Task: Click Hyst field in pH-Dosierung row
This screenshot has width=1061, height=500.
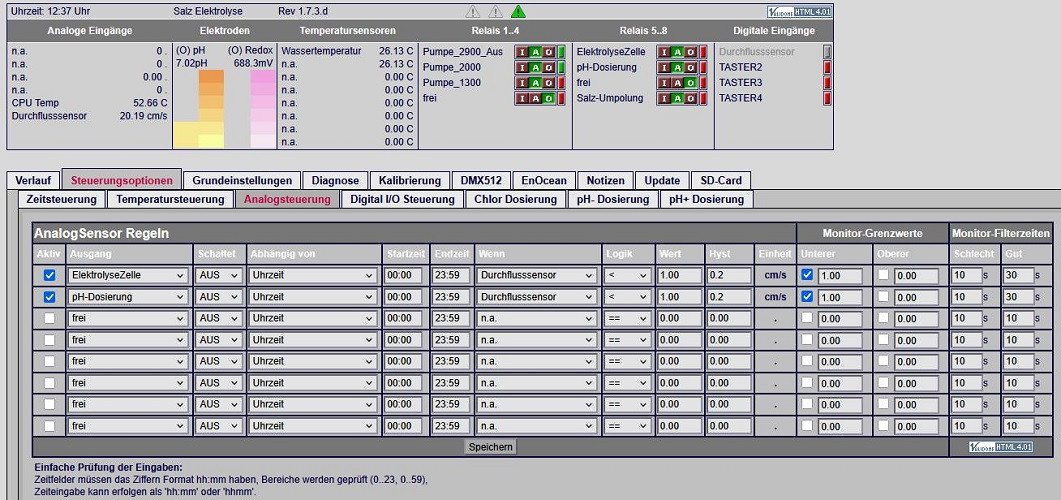Action: [x=728, y=297]
